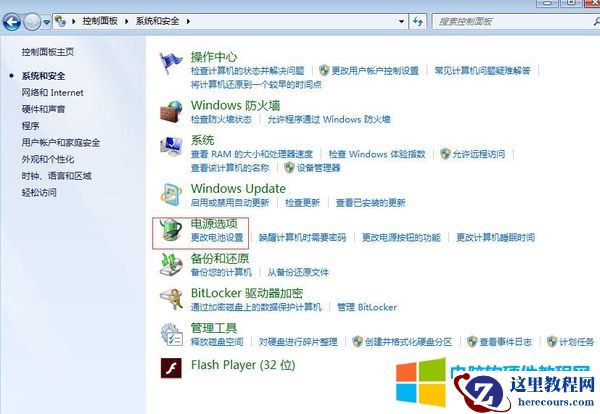The width and height of the screenshot is (600, 414).
Task: Click 更改计算机睡眠时间 link
Action: [x=496, y=238]
